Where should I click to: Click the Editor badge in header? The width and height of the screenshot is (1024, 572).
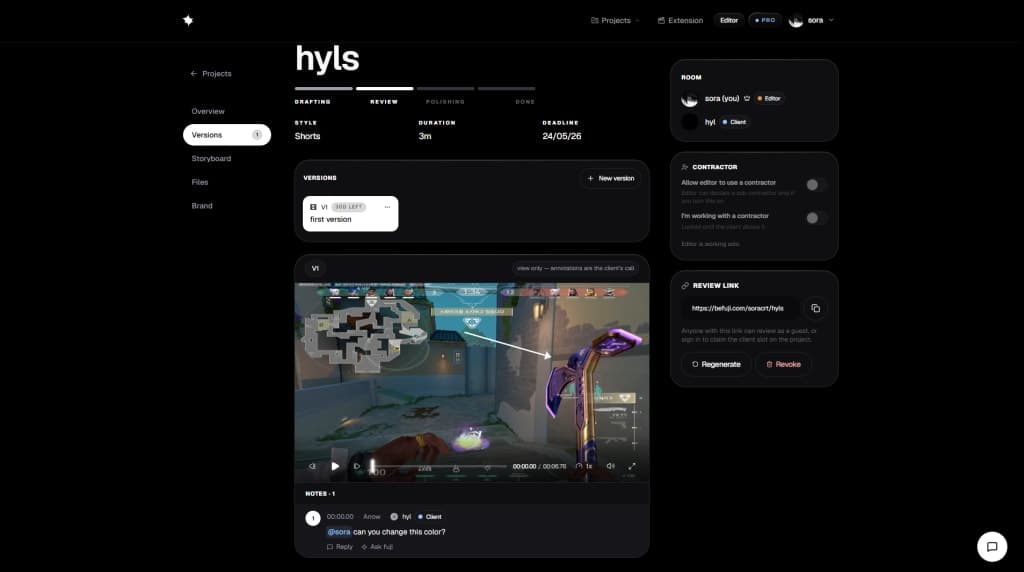[729, 20]
